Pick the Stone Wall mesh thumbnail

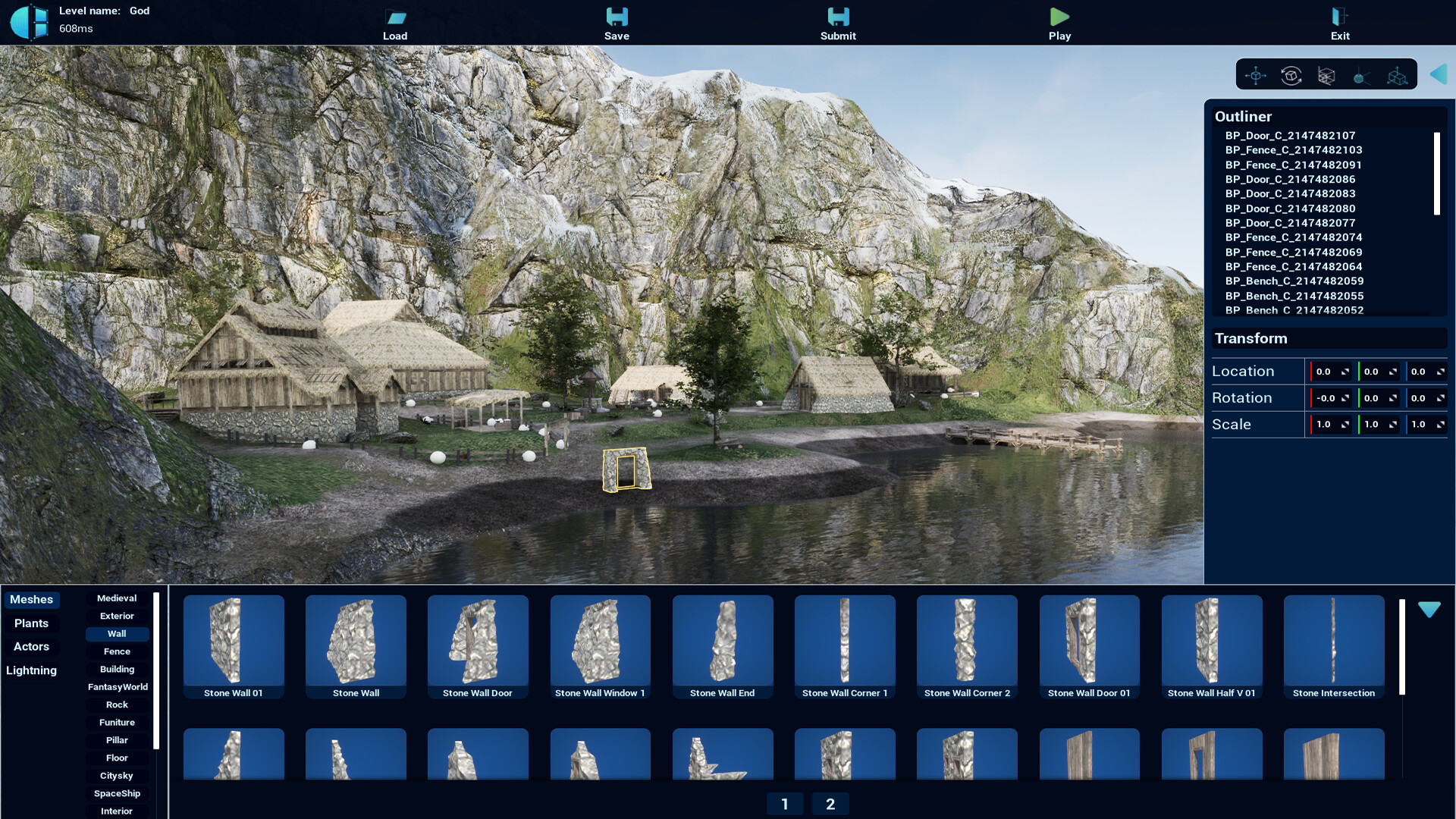(x=356, y=647)
